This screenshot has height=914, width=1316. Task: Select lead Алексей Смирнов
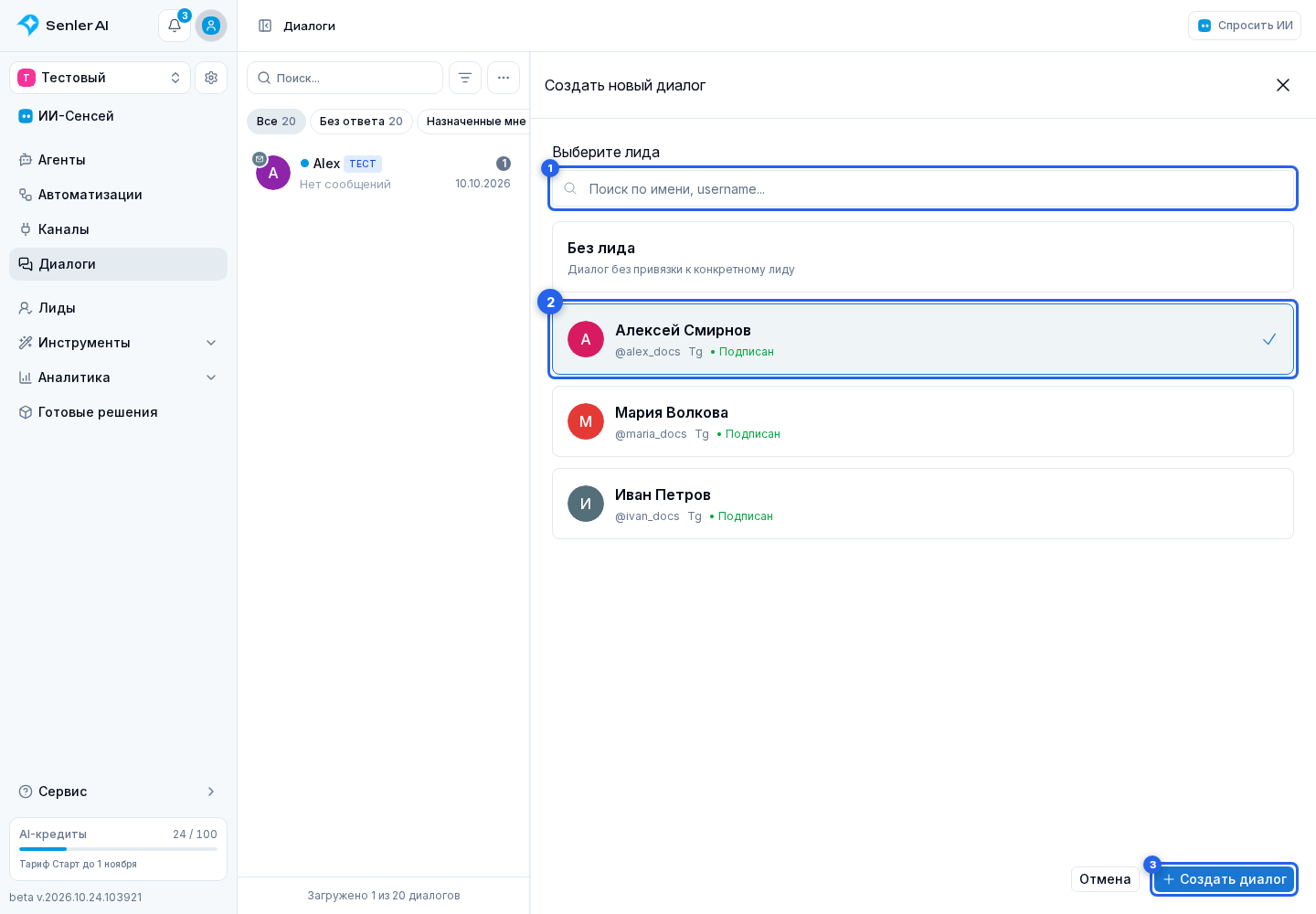pos(923,339)
